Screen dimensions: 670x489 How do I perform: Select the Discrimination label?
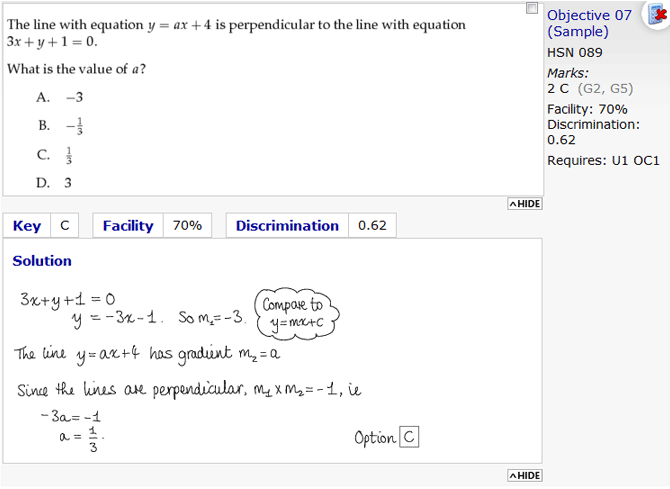[x=287, y=226]
